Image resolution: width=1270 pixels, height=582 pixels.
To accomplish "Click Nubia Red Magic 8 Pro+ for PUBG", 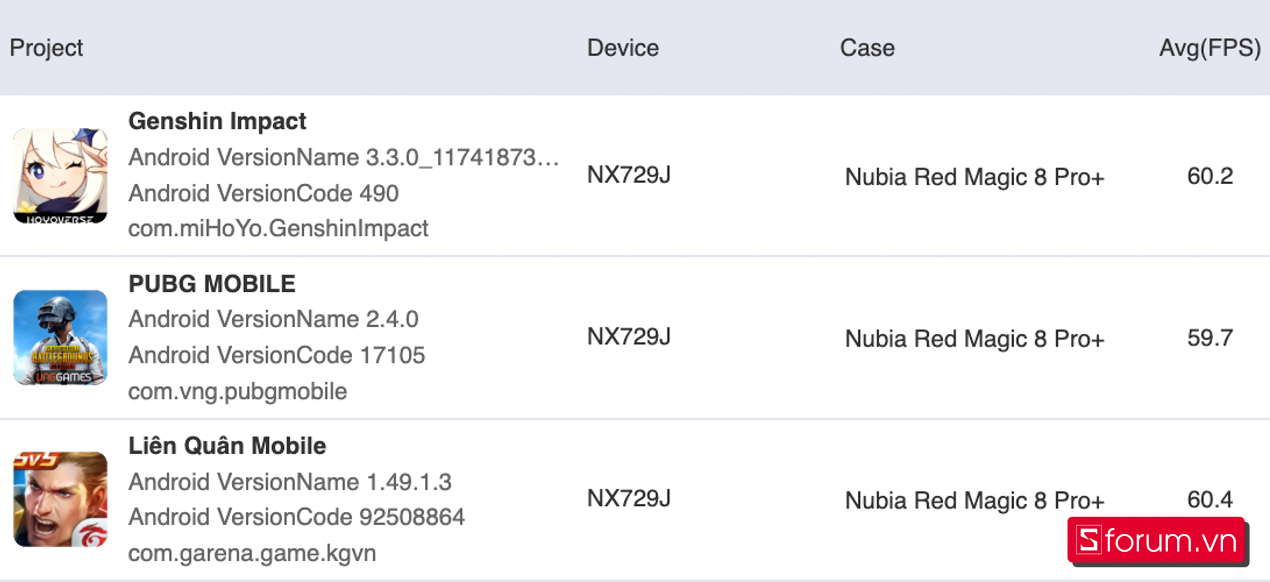I will [x=975, y=339].
